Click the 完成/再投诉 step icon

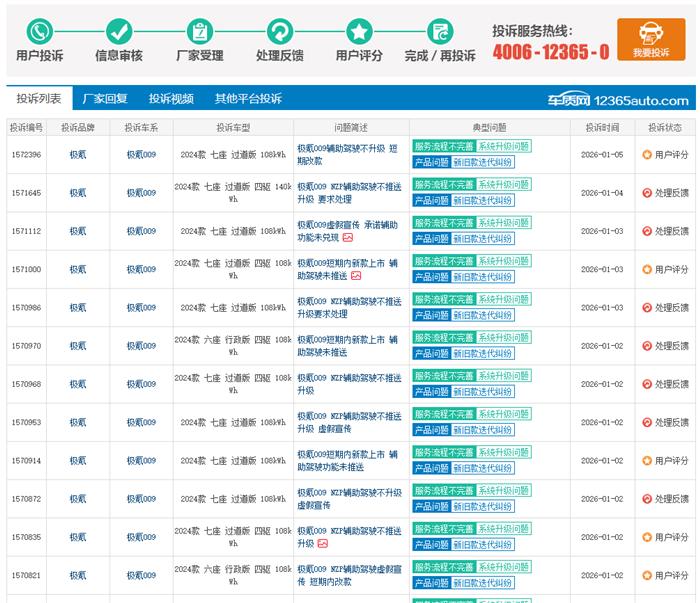pyautogui.click(x=440, y=31)
